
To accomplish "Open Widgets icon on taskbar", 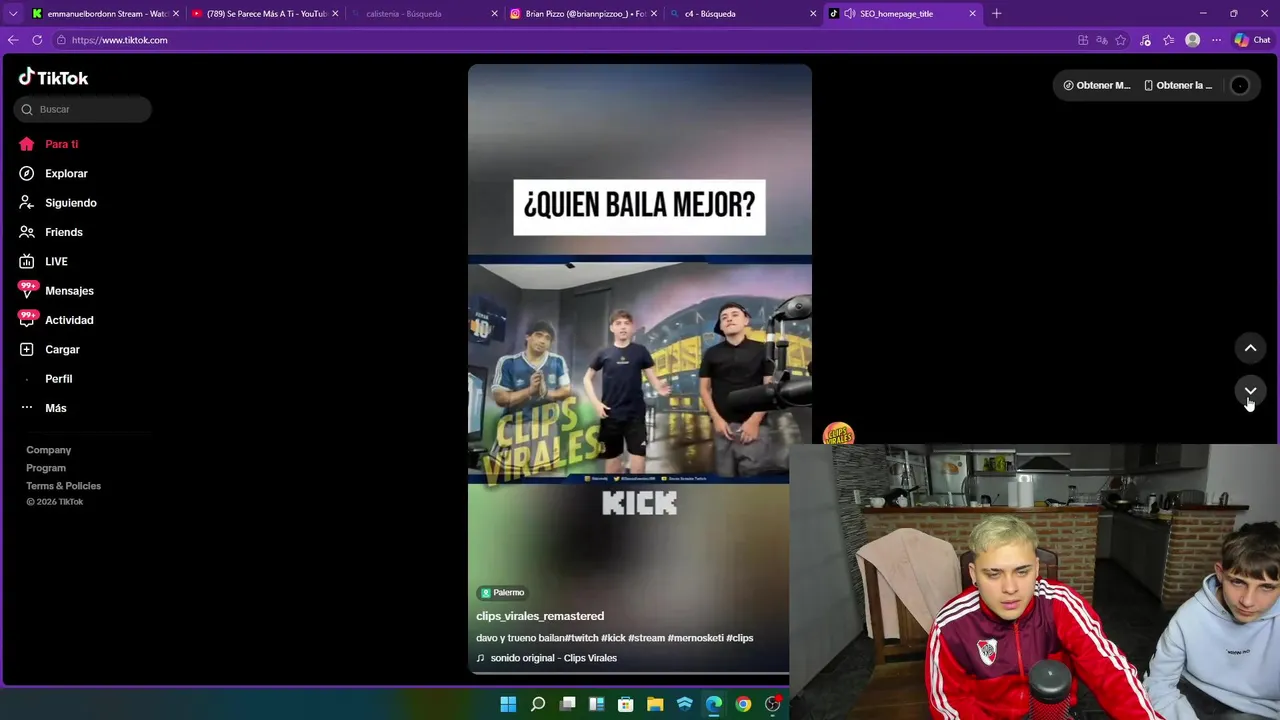I will click(596, 704).
